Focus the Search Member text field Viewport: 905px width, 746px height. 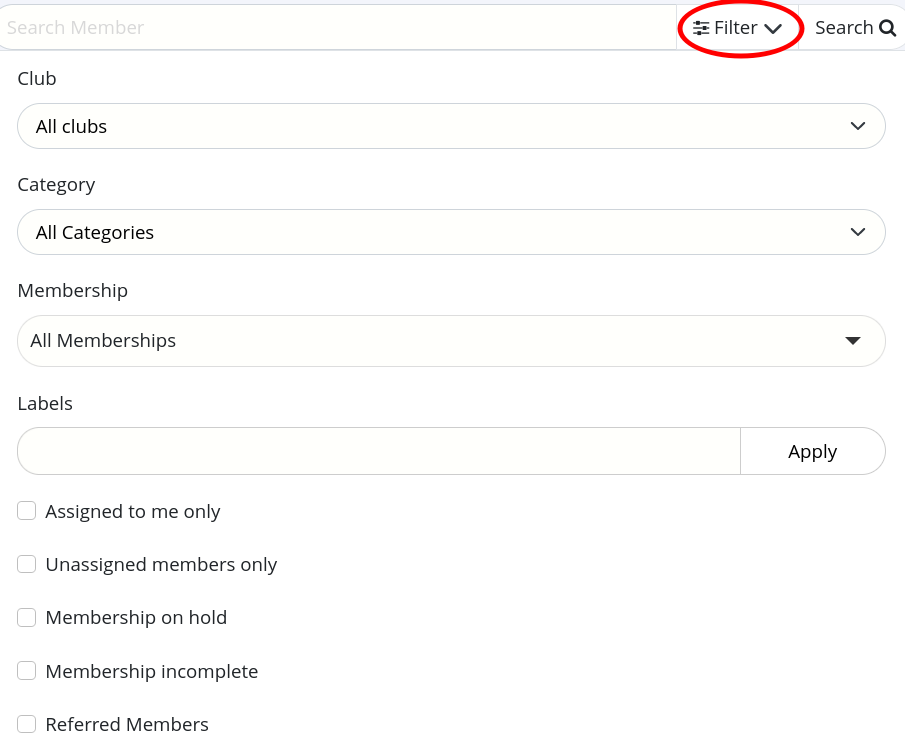pyautogui.click(x=338, y=28)
